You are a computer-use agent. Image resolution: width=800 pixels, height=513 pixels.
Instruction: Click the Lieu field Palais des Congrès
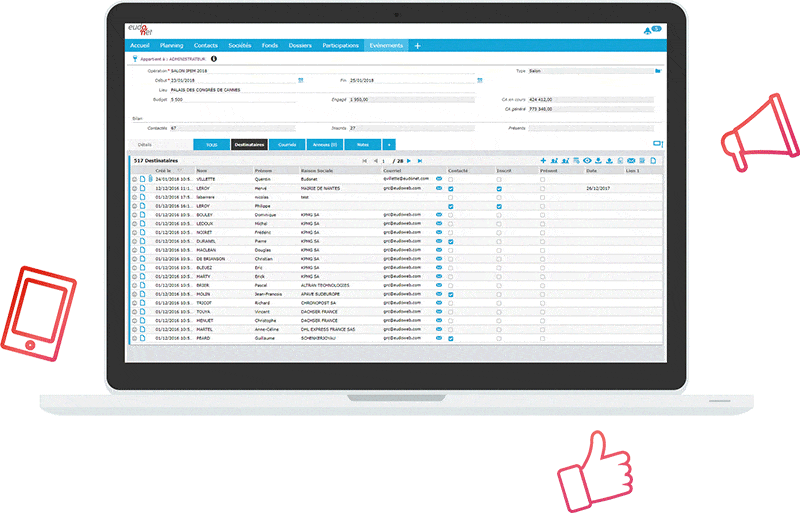pyautogui.click(x=322, y=90)
